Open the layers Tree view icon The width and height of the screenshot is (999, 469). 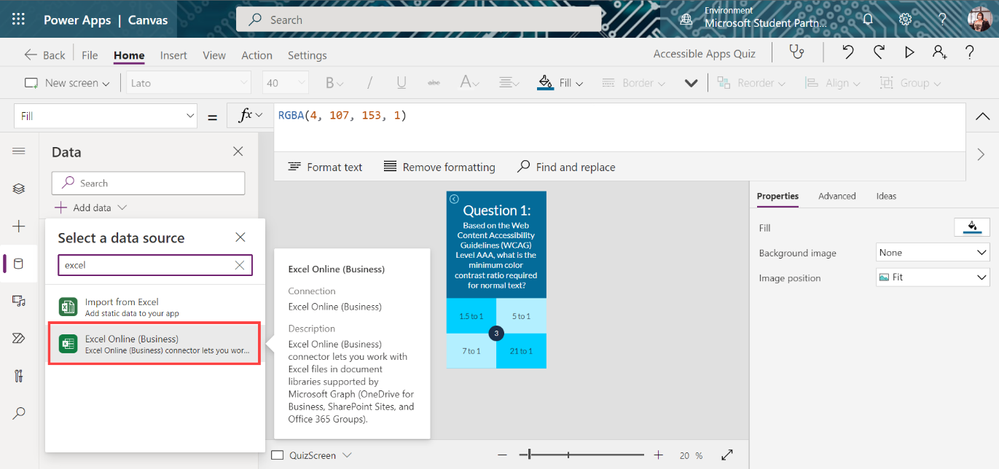coord(19,189)
